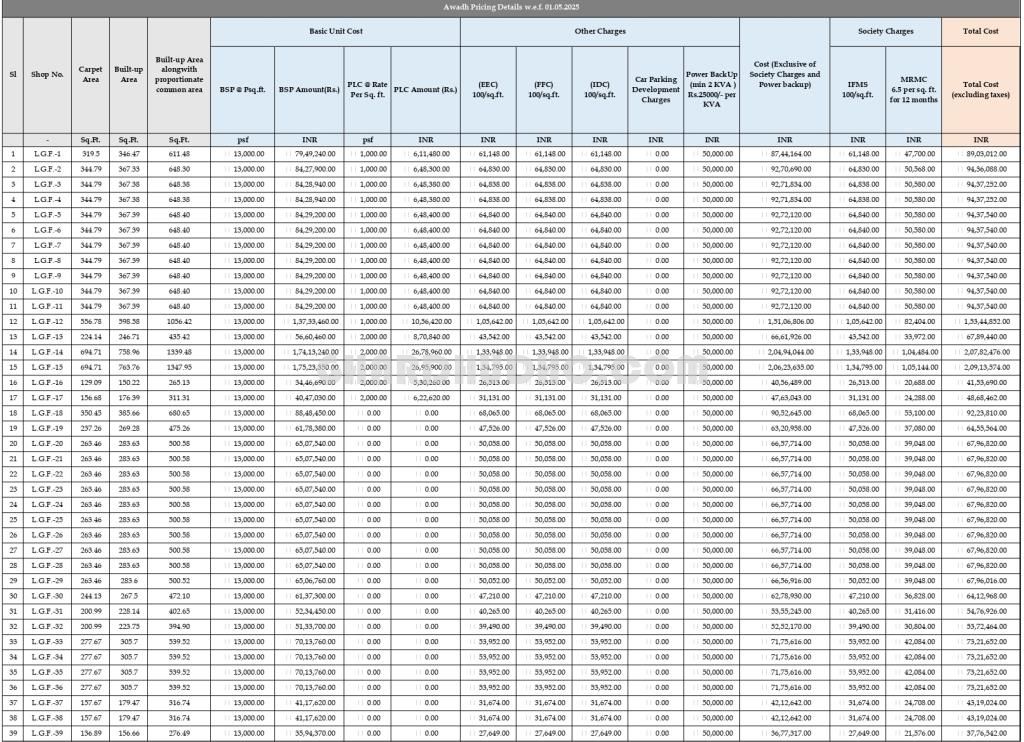
Task: Select shop number cell 'L.G.F.-32'
Action: 48,626
